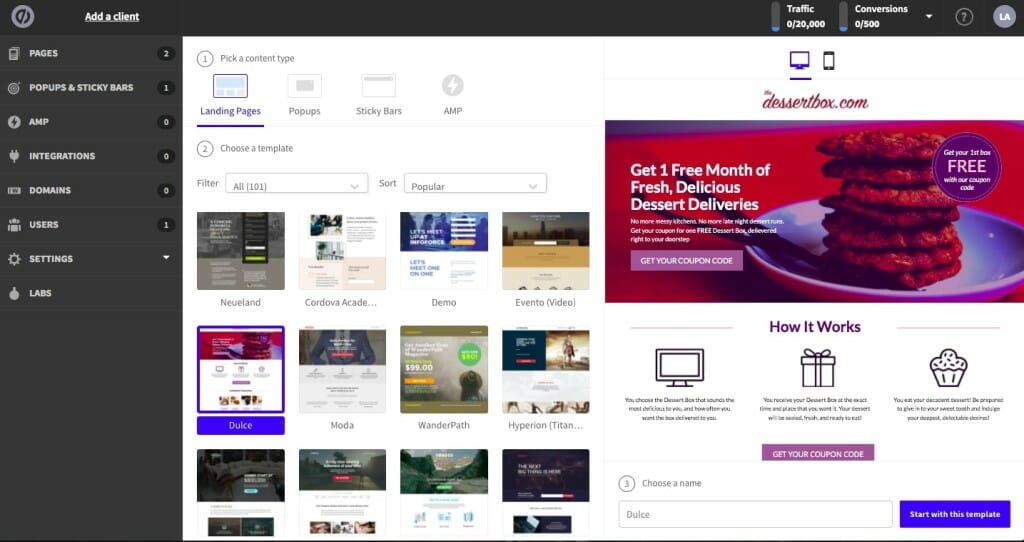
Task: Select the WanderPath template thumbnail
Action: coord(444,370)
